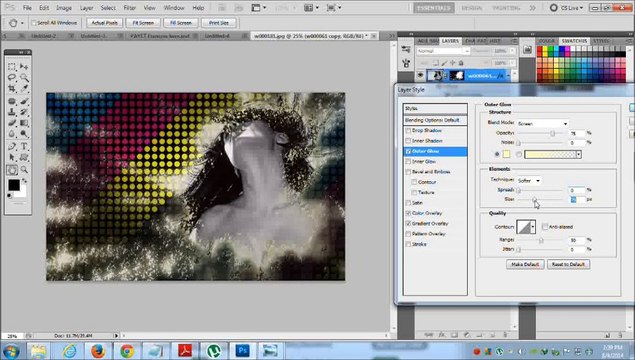Open the layer blending mode dropdown in Layers panel

[x=443, y=51]
